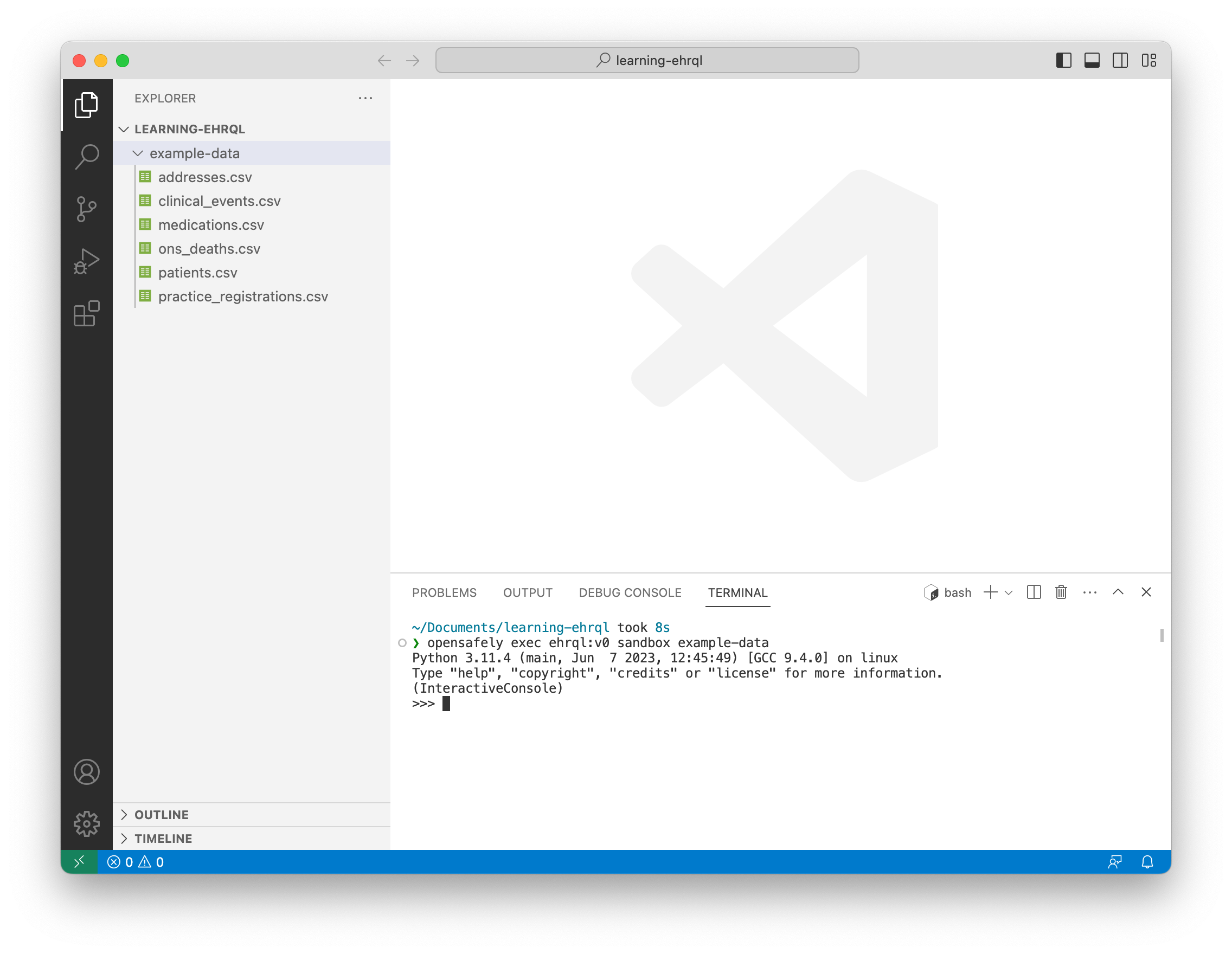This screenshot has height=954, width=1232.
Task: Open patients.csv file
Action: (x=197, y=273)
